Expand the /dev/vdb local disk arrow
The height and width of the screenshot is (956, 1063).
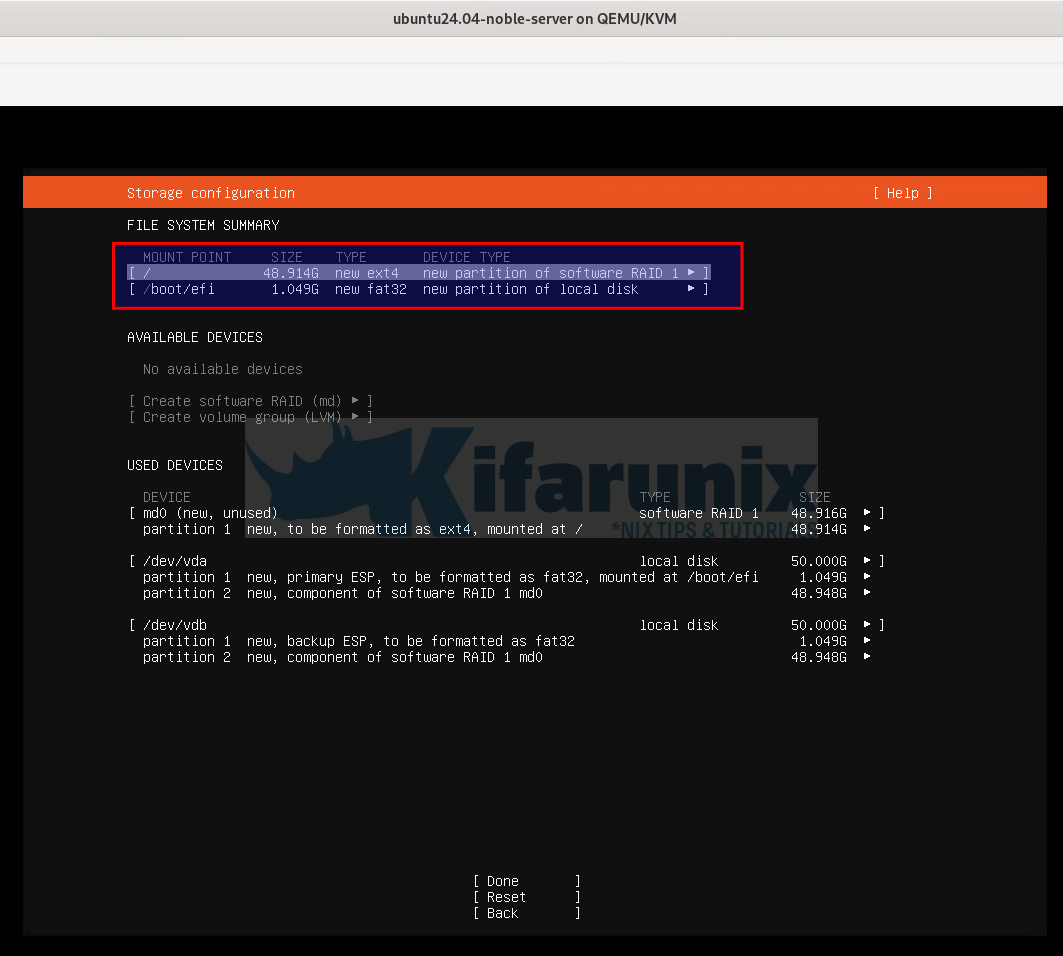867,625
